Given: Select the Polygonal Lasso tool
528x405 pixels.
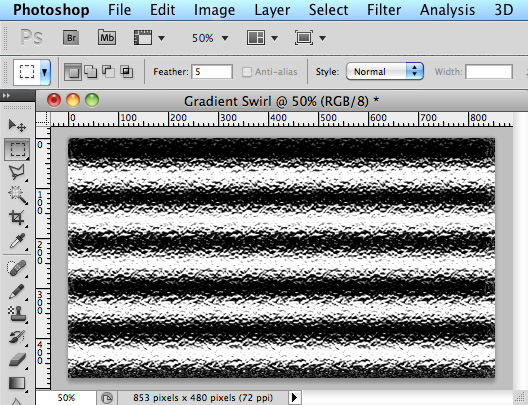Looking at the screenshot, I should [x=17, y=172].
